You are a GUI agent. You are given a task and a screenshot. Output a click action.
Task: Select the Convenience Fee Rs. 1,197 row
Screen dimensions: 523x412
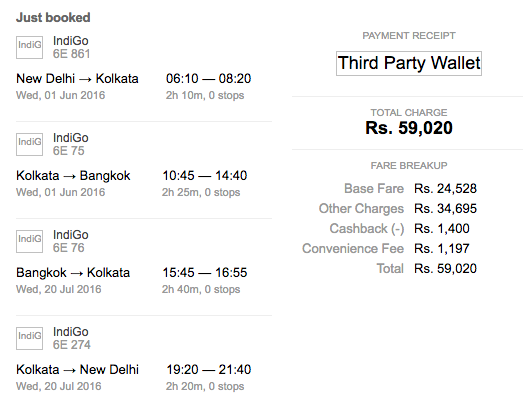point(386,249)
